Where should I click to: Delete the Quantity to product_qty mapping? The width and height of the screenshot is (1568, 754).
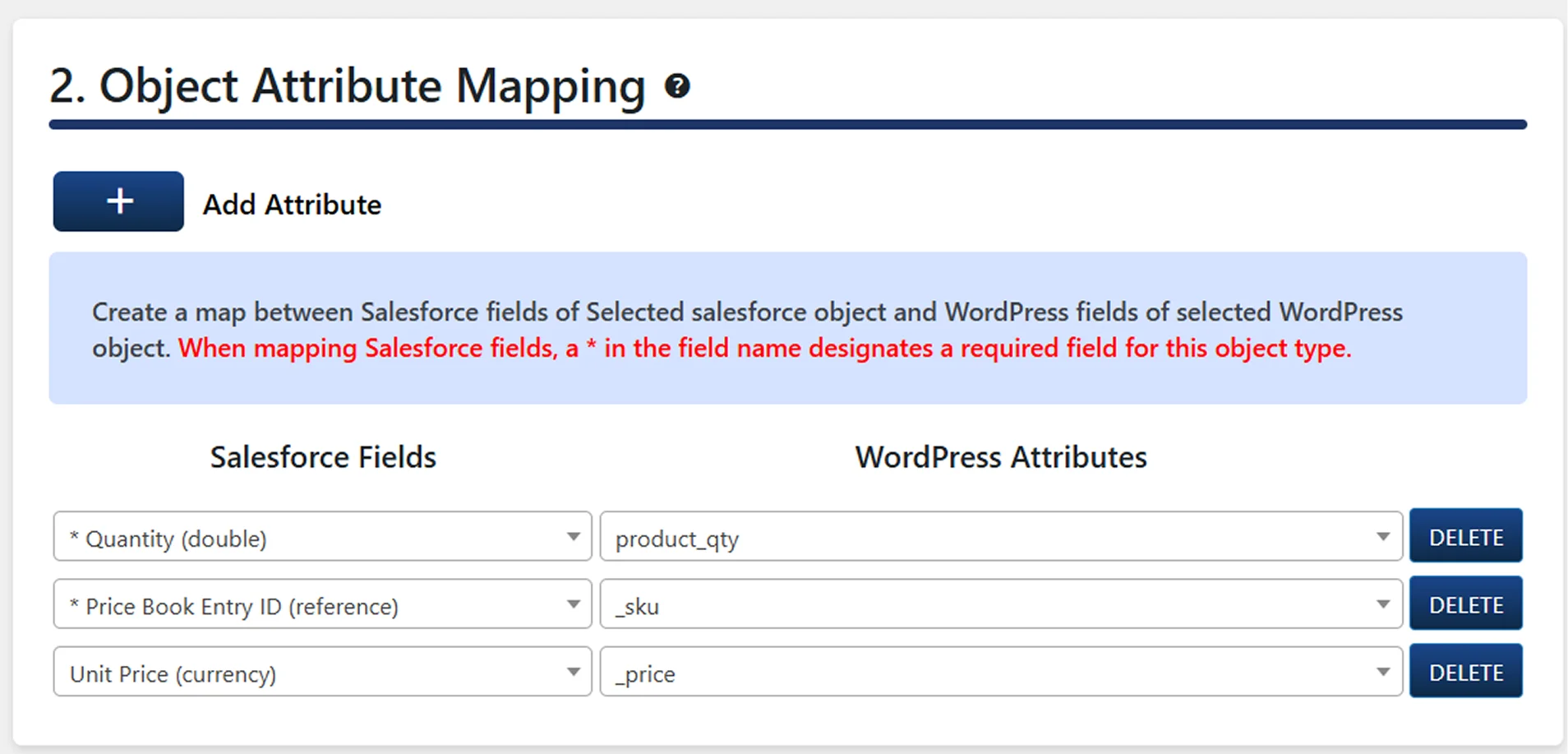pyautogui.click(x=1465, y=537)
